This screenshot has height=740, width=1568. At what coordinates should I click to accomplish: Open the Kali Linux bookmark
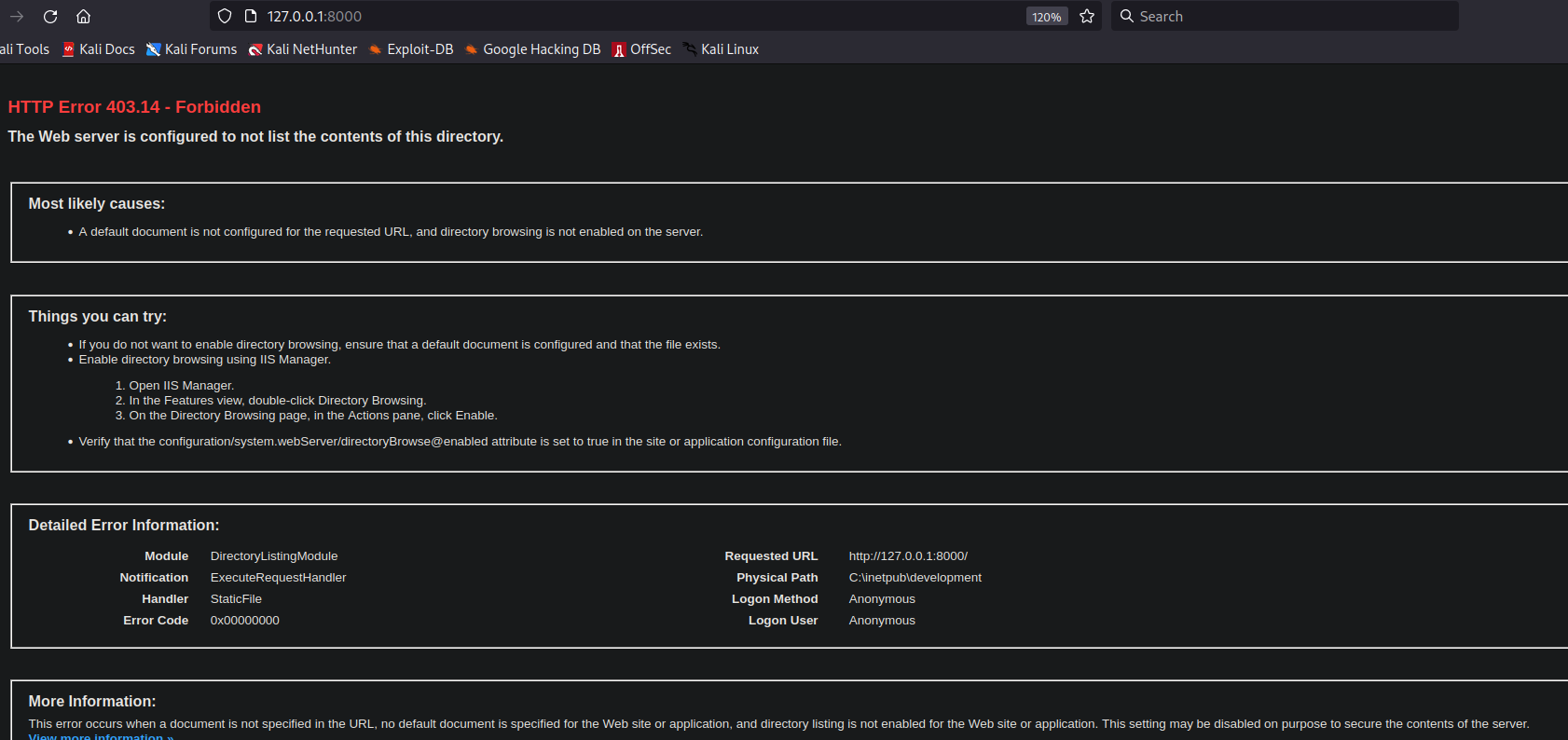(x=722, y=49)
